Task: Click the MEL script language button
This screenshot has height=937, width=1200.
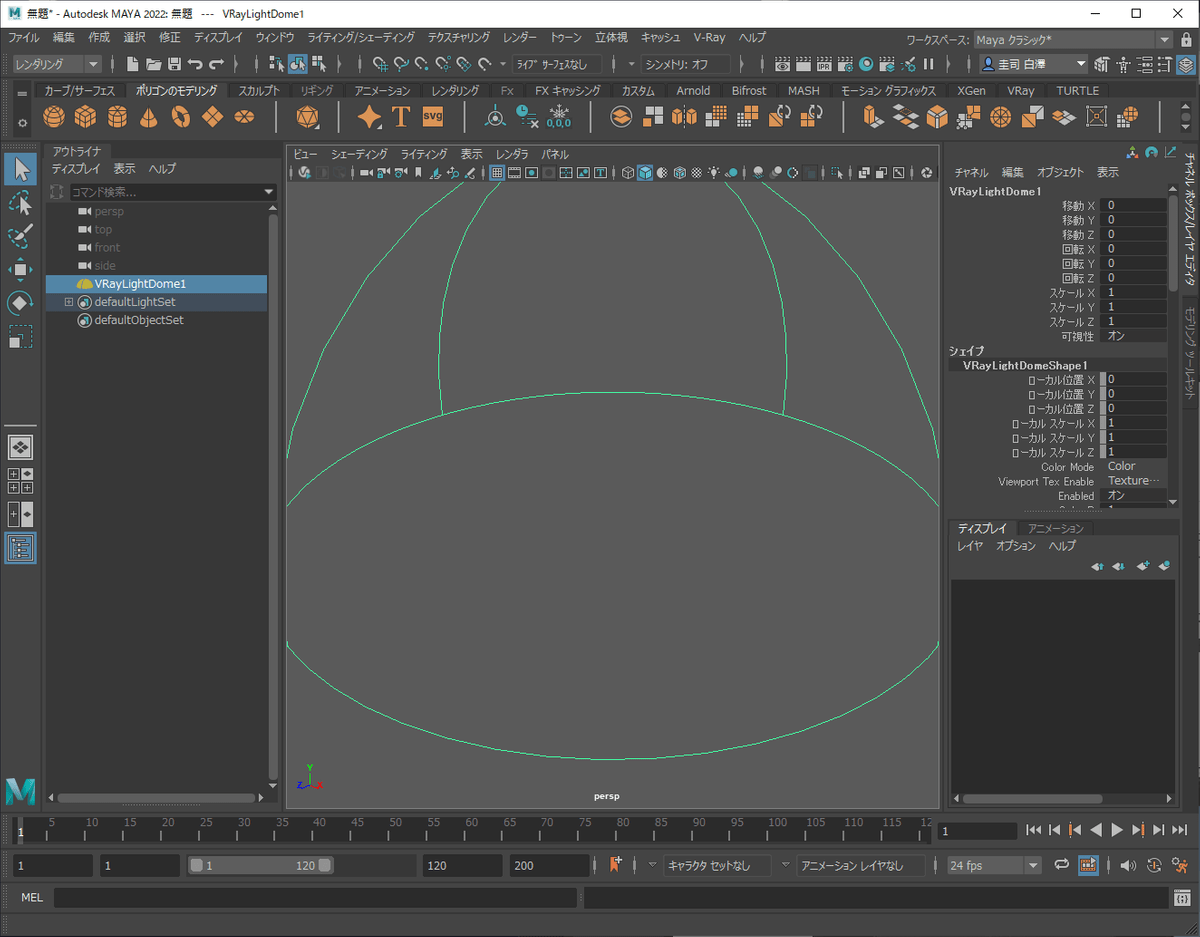Action: click(32, 898)
